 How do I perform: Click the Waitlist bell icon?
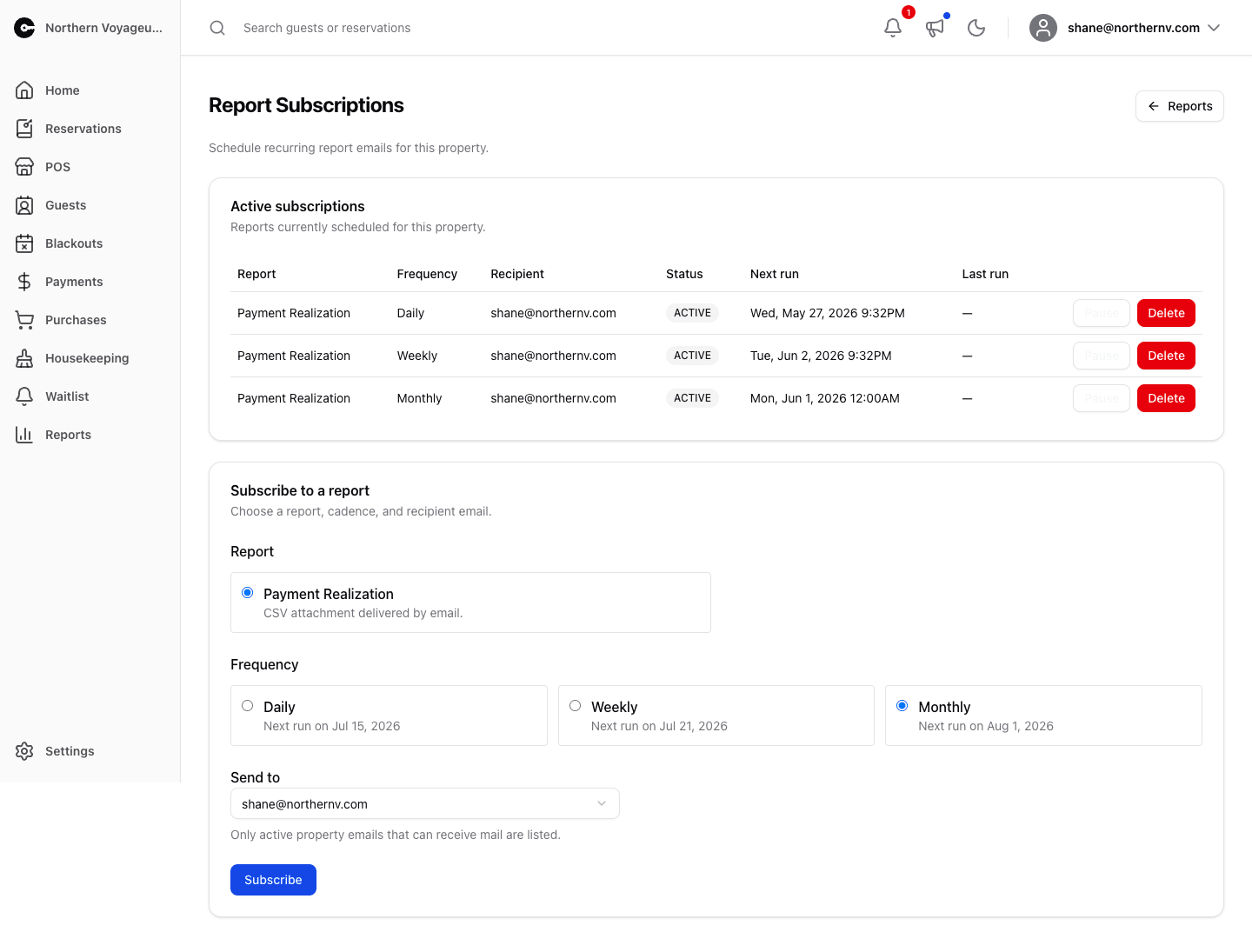(x=24, y=396)
